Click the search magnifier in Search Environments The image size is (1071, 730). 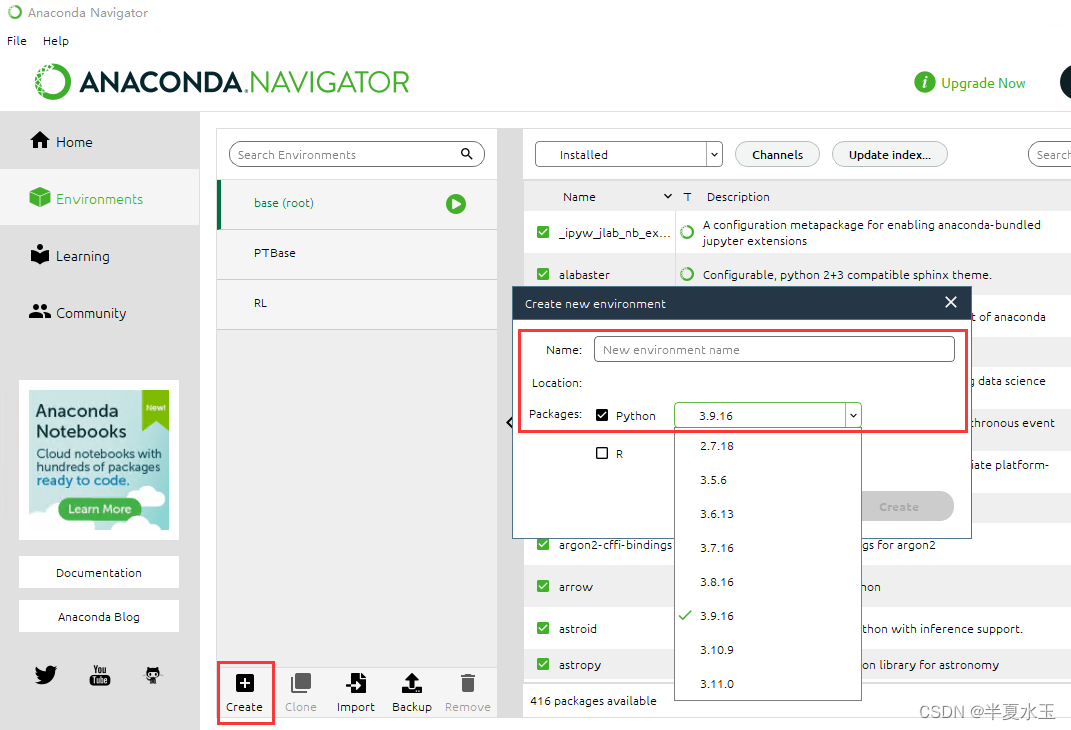pos(467,154)
